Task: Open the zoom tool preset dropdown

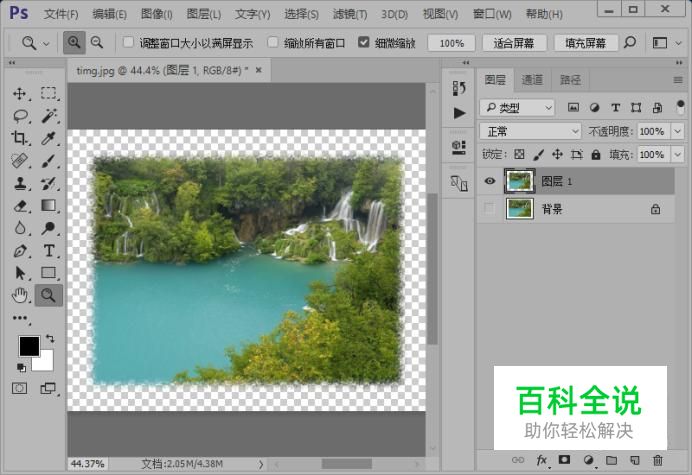Action: click(x=46, y=43)
